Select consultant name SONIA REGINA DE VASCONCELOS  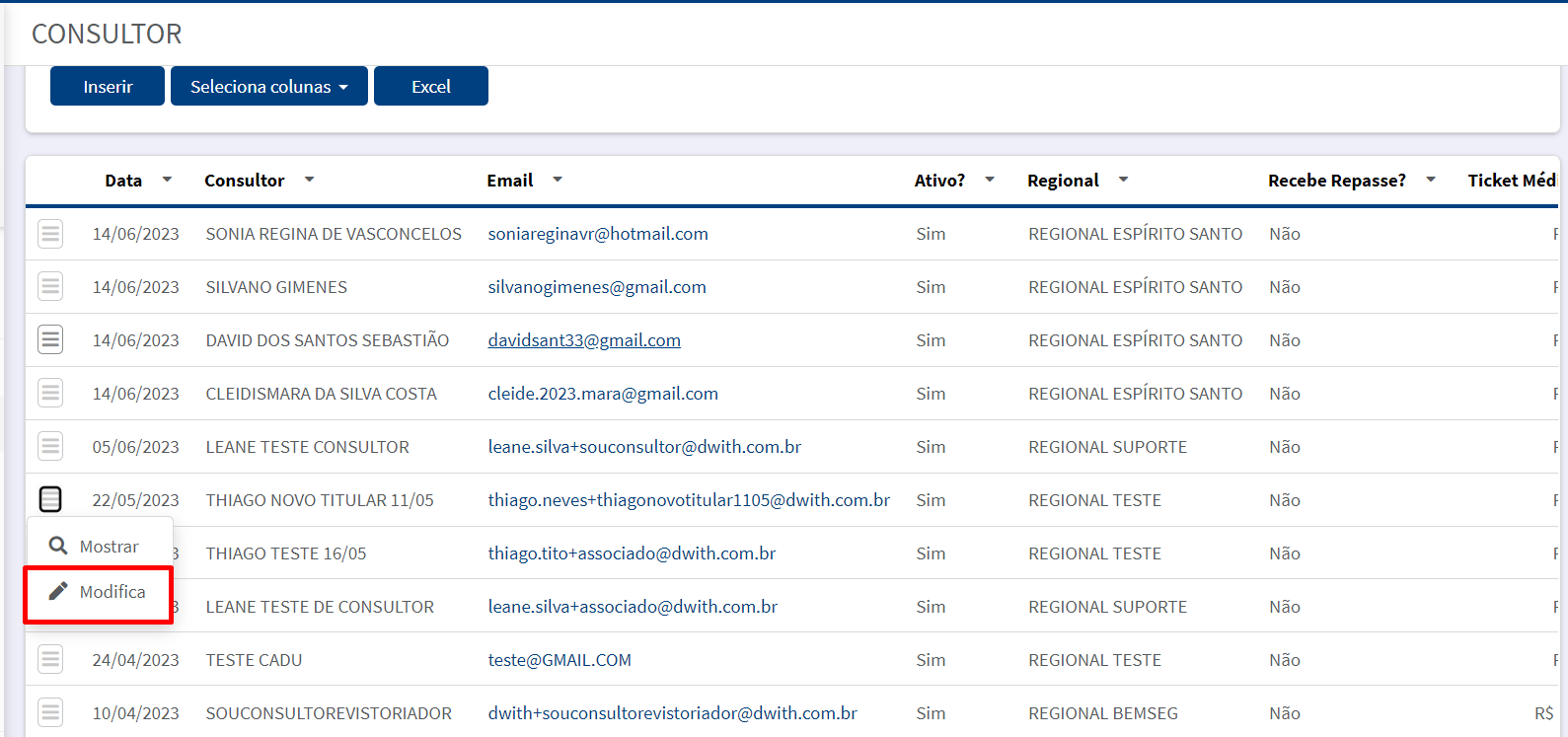coord(334,234)
